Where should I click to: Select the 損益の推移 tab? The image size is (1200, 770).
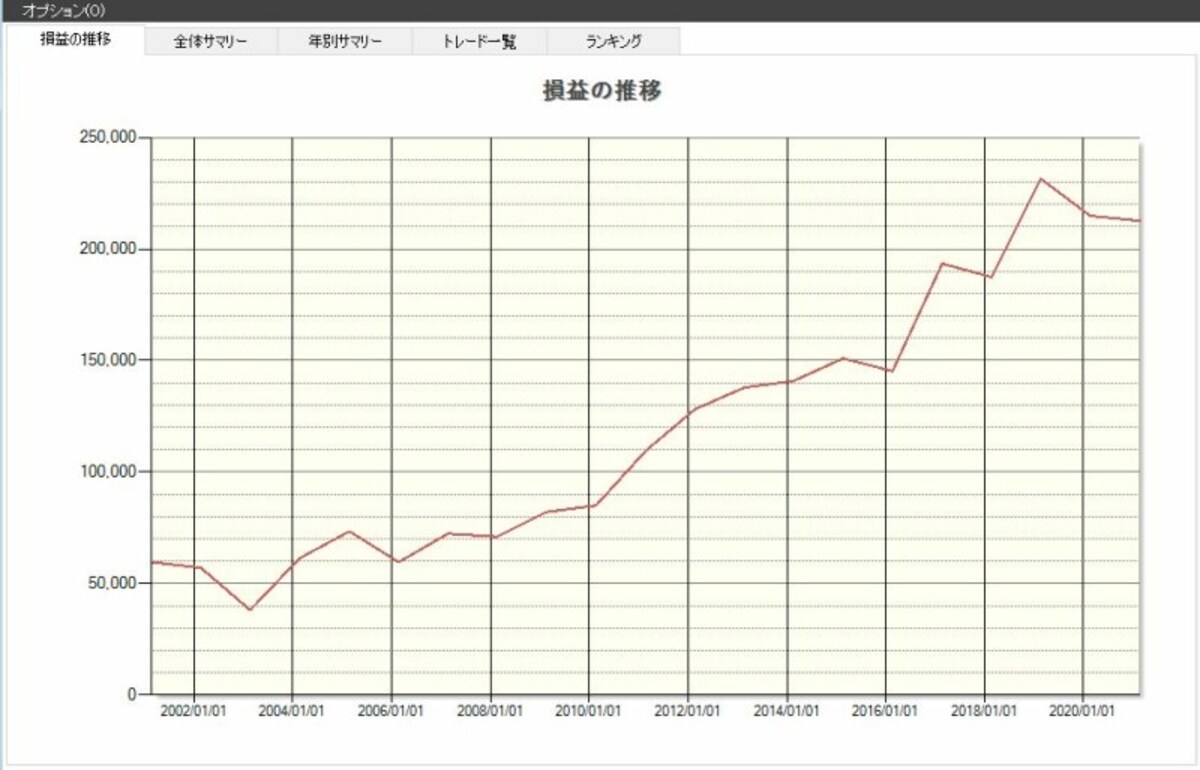[75, 40]
